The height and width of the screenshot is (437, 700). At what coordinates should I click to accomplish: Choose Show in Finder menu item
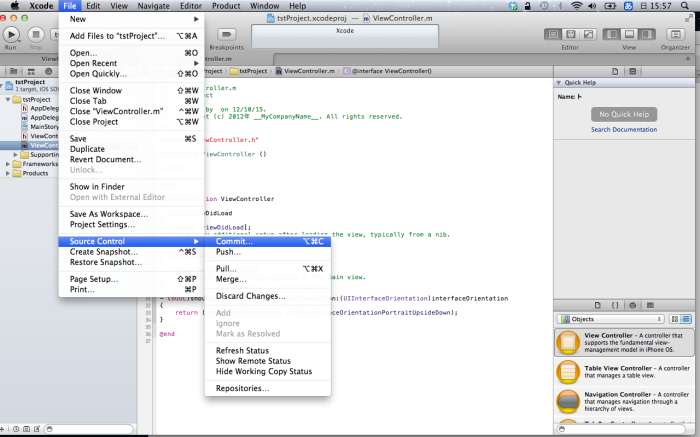(131, 187)
